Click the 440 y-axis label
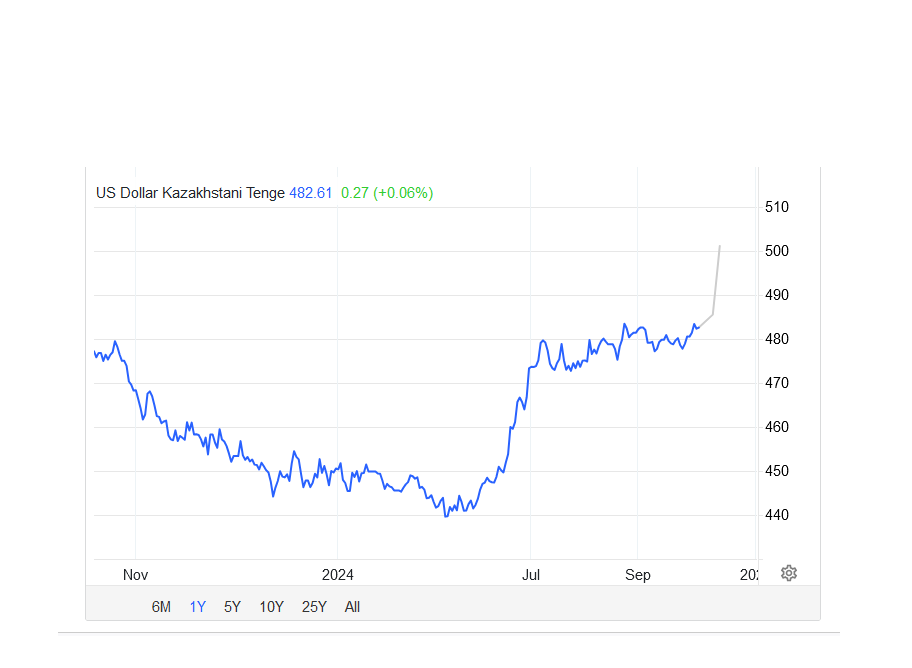 (776, 515)
